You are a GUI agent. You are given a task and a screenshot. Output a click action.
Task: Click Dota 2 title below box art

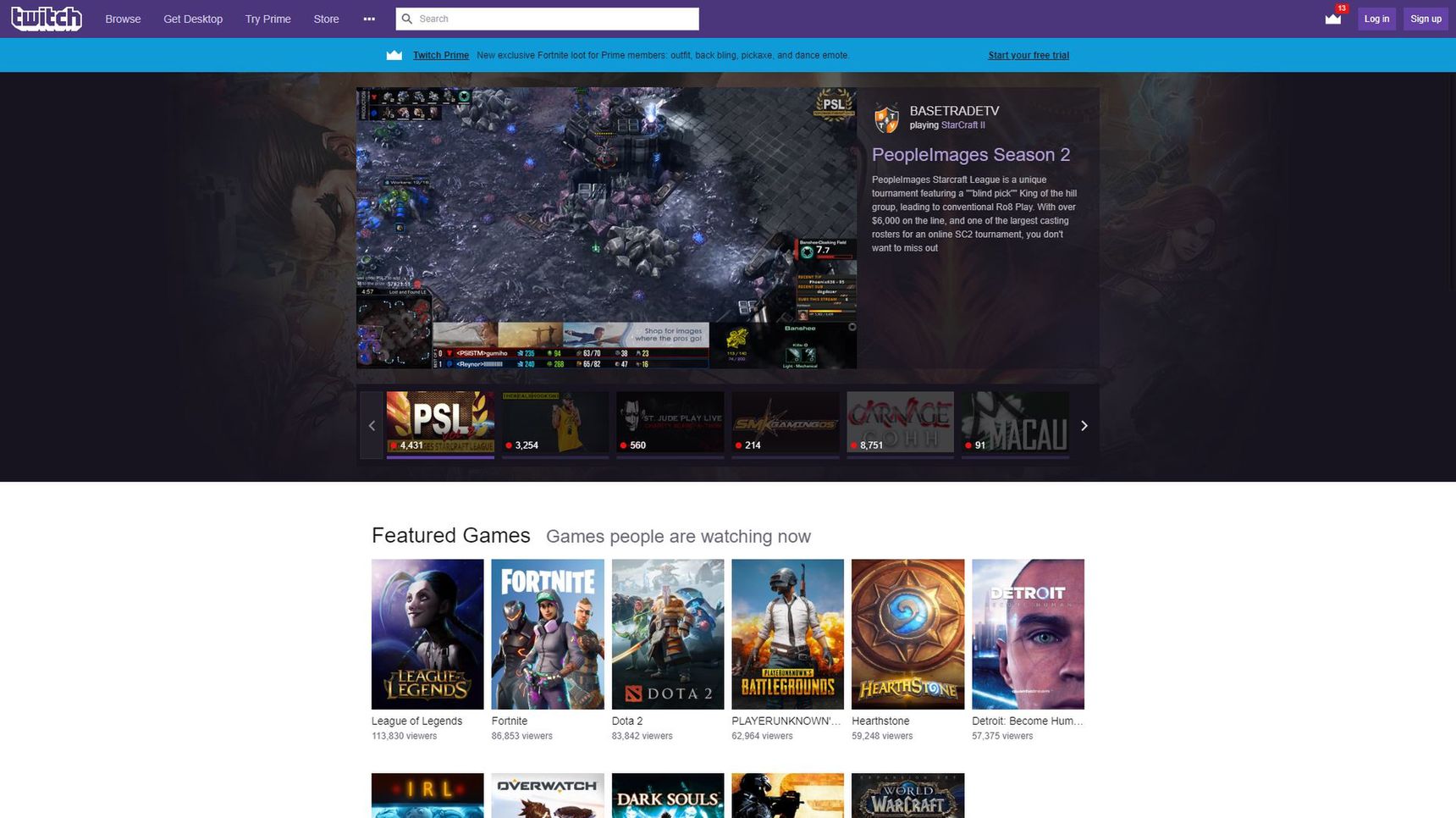click(x=627, y=721)
